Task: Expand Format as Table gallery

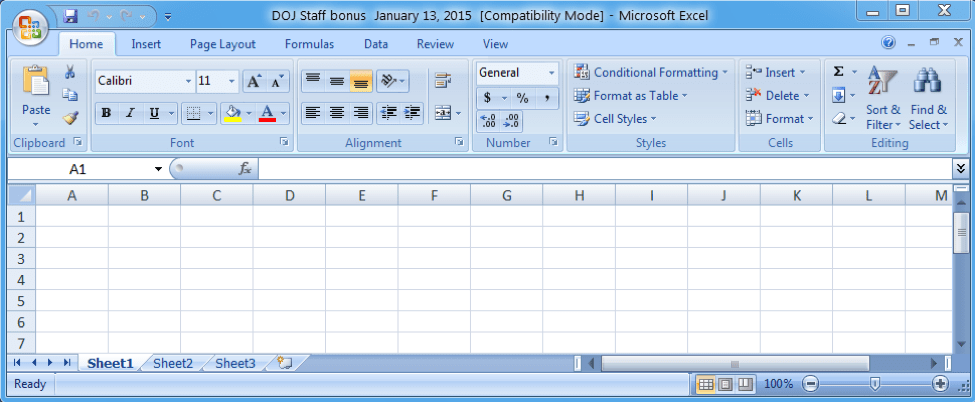Action: point(631,95)
